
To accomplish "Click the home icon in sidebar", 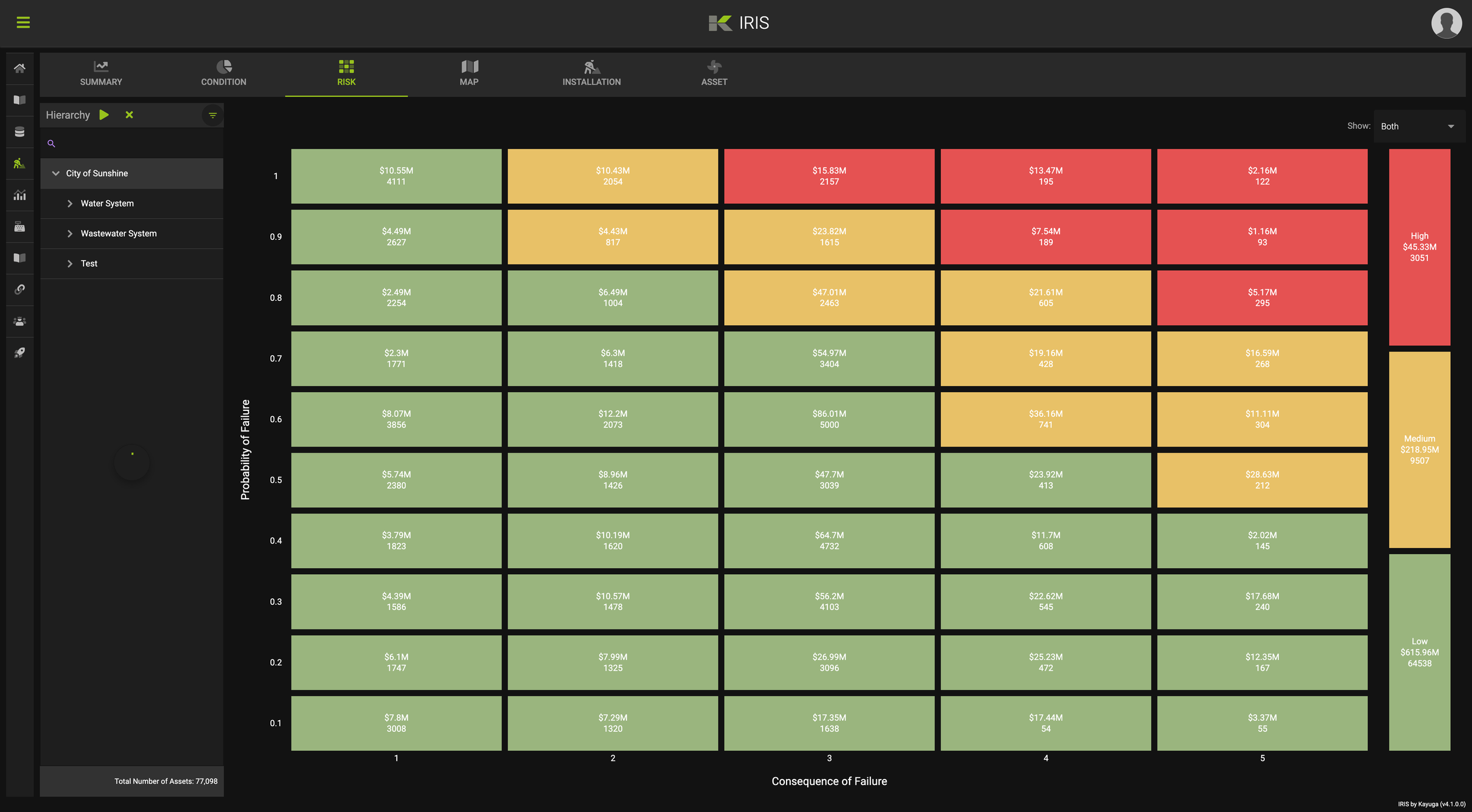I will 19,68.
